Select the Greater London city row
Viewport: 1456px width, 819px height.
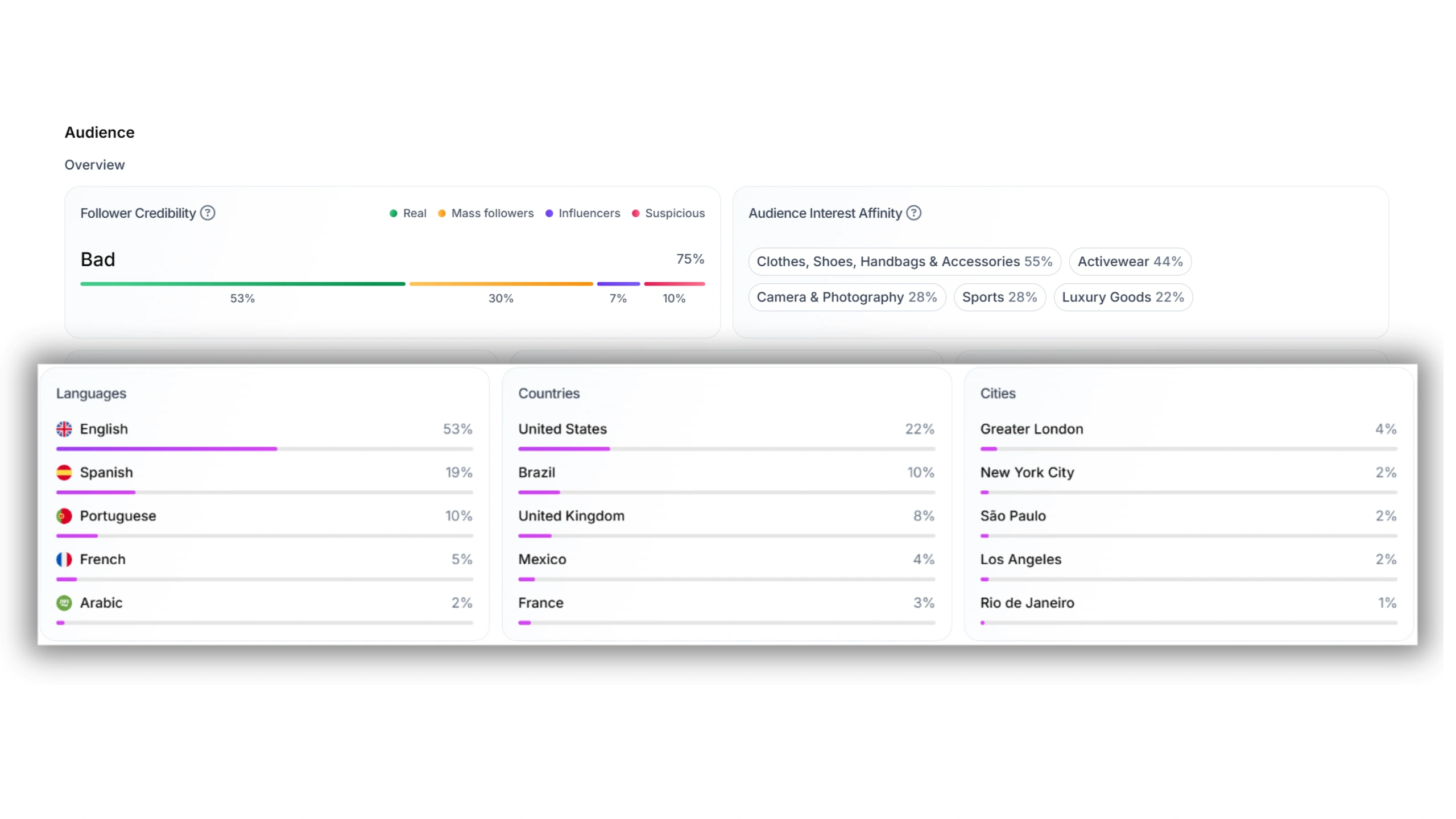pos(1031,429)
